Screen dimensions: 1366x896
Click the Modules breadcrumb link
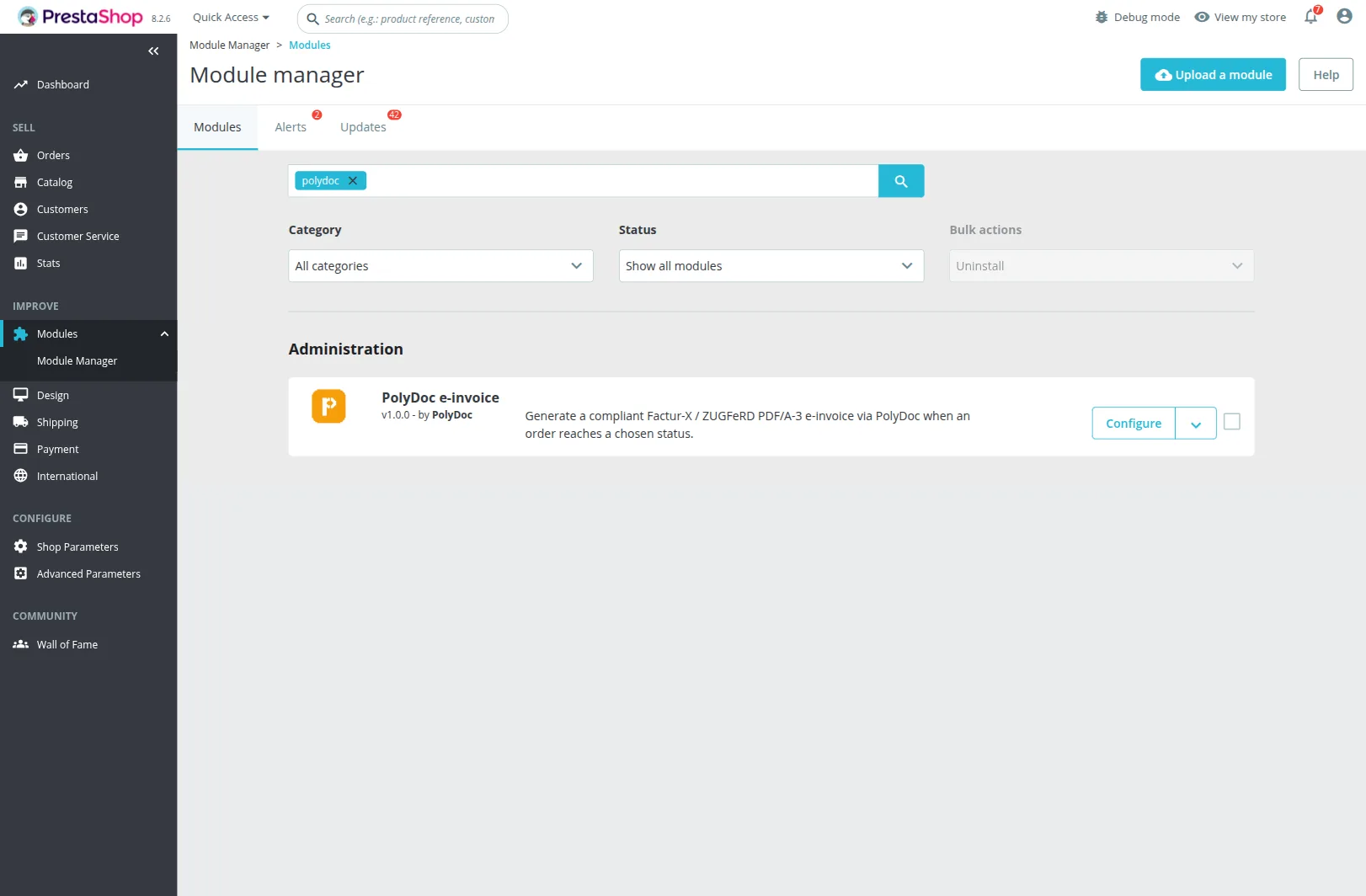(x=310, y=45)
